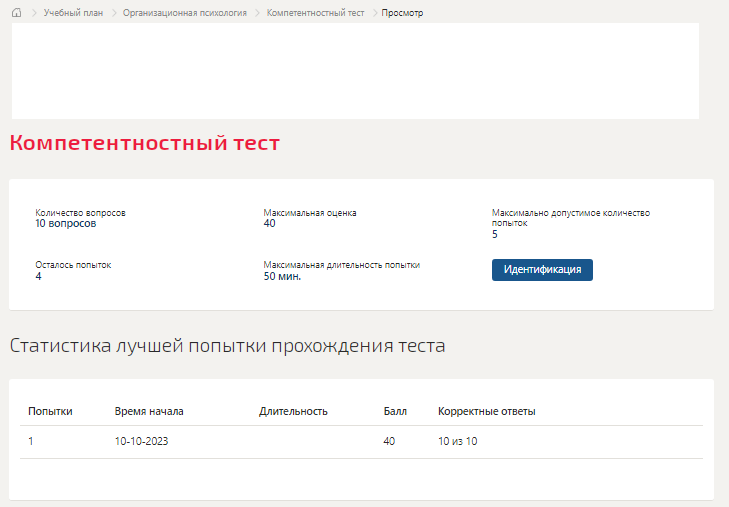Click the home icon in breadcrumb
Image resolution: width=729 pixels, height=507 pixels.
pos(16,13)
